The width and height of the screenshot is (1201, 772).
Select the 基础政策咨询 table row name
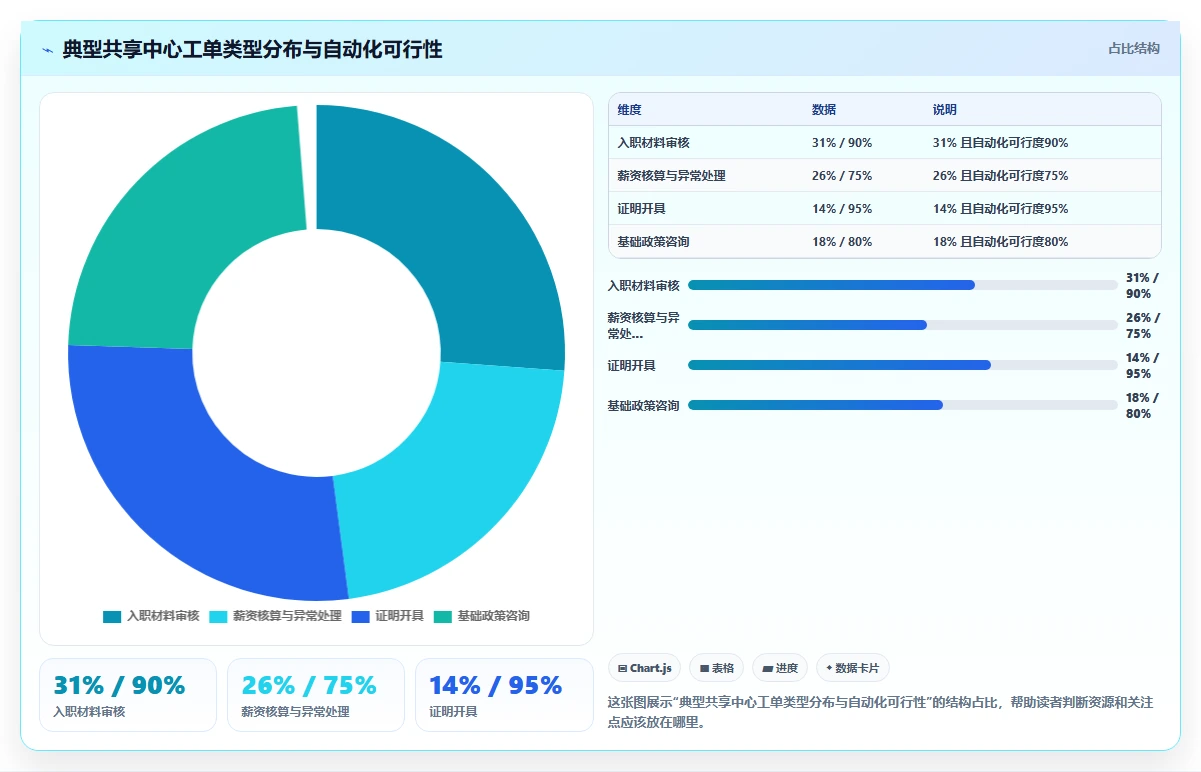click(654, 242)
